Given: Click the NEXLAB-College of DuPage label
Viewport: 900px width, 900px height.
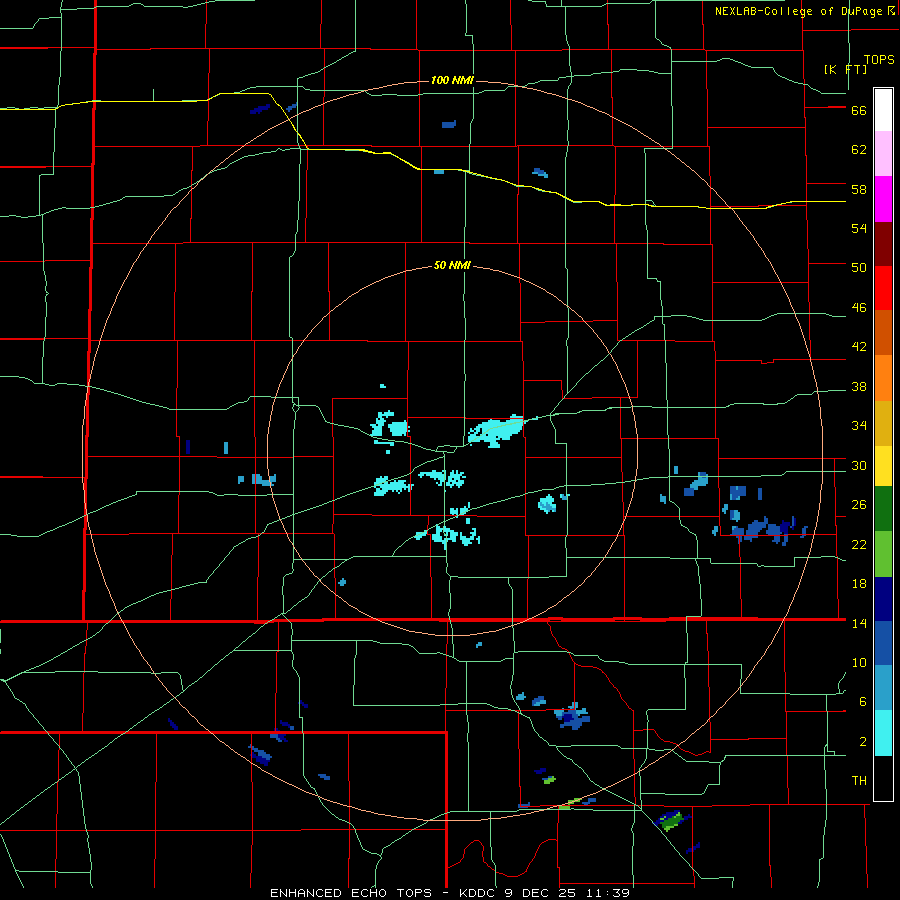Looking at the screenshot, I should click(805, 11).
